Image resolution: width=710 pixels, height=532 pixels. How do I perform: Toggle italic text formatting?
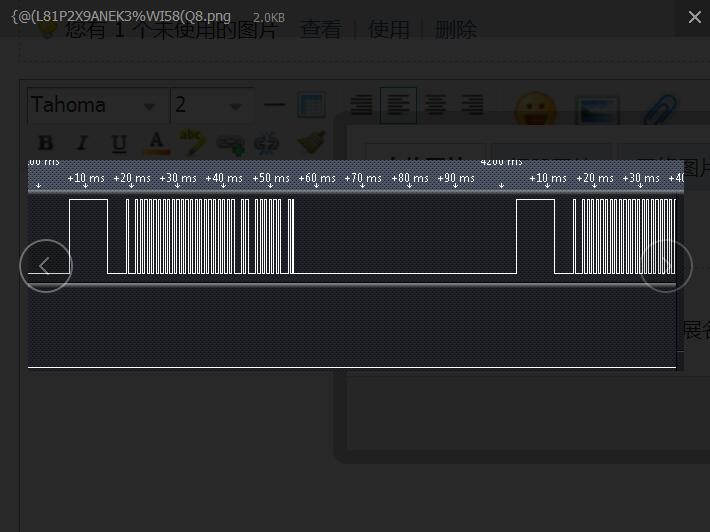coord(82,143)
